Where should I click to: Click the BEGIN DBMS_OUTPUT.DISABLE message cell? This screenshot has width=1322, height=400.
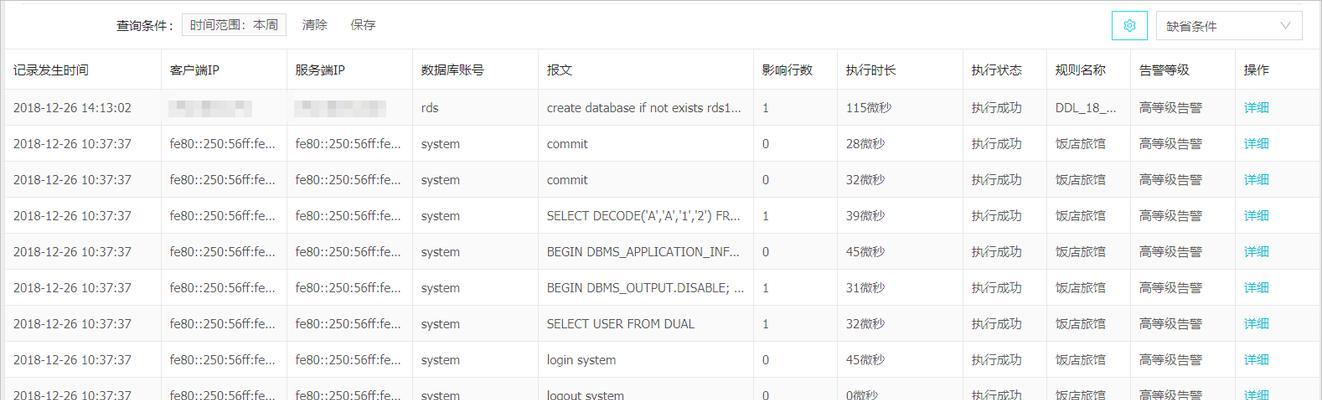click(645, 288)
